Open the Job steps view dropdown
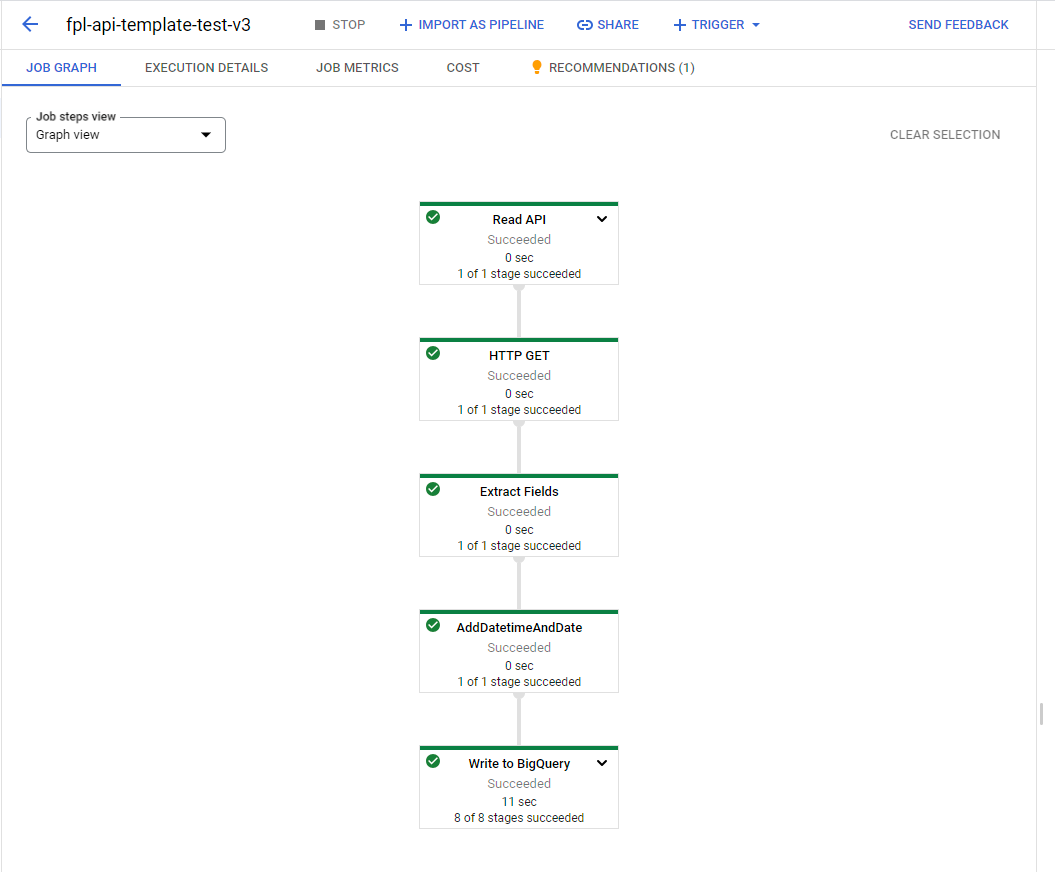Screen dimensions: 1055x872 [x=126, y=135]
